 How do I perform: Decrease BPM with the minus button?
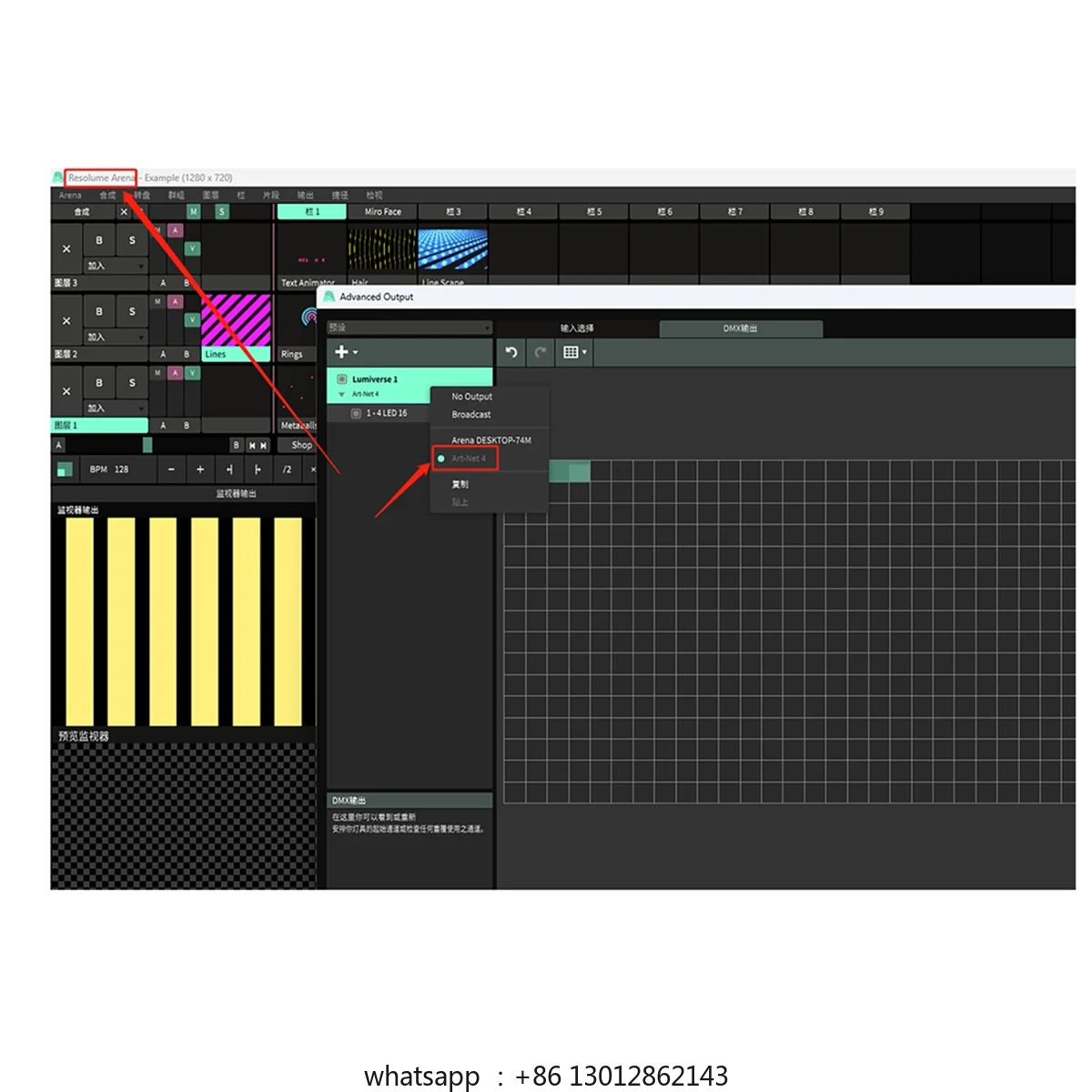[x=171, y=470]
